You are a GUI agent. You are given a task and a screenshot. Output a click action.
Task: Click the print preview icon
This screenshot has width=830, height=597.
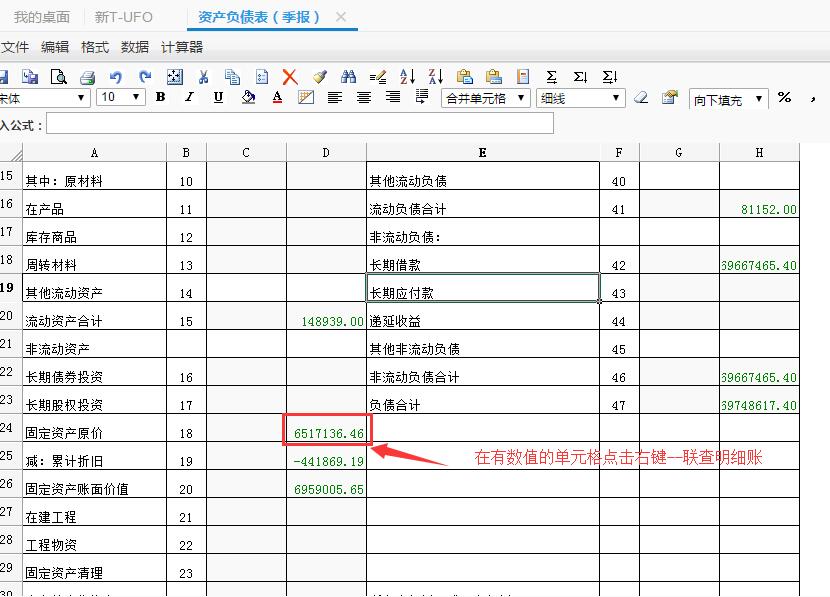[x=59, y=77]
